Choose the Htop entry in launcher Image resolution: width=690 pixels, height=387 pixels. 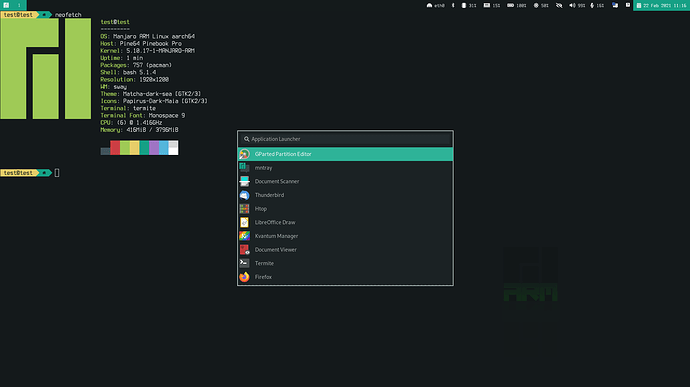(x=345, y=209)
